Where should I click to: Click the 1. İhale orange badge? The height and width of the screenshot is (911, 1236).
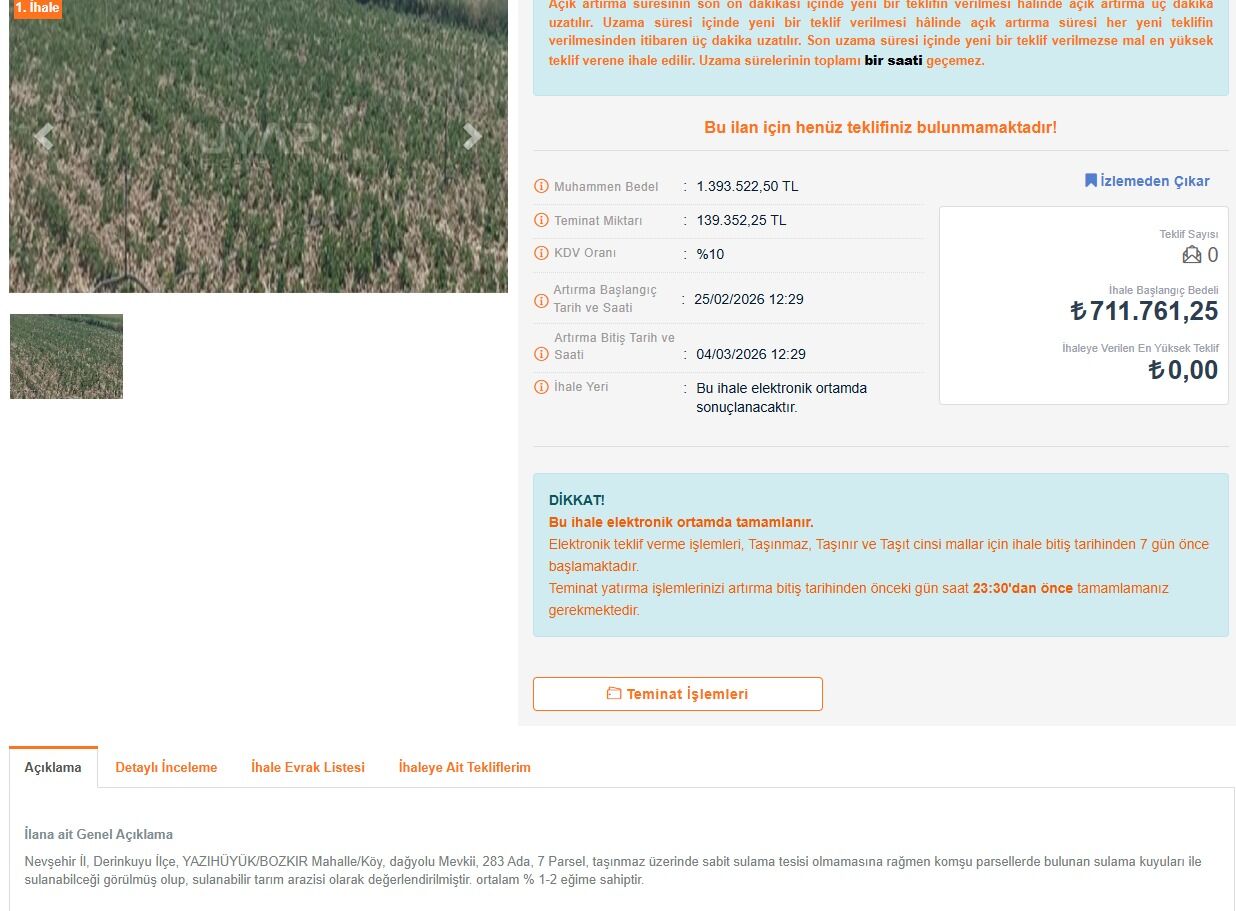pyautogui.click(x=36, y=8)
